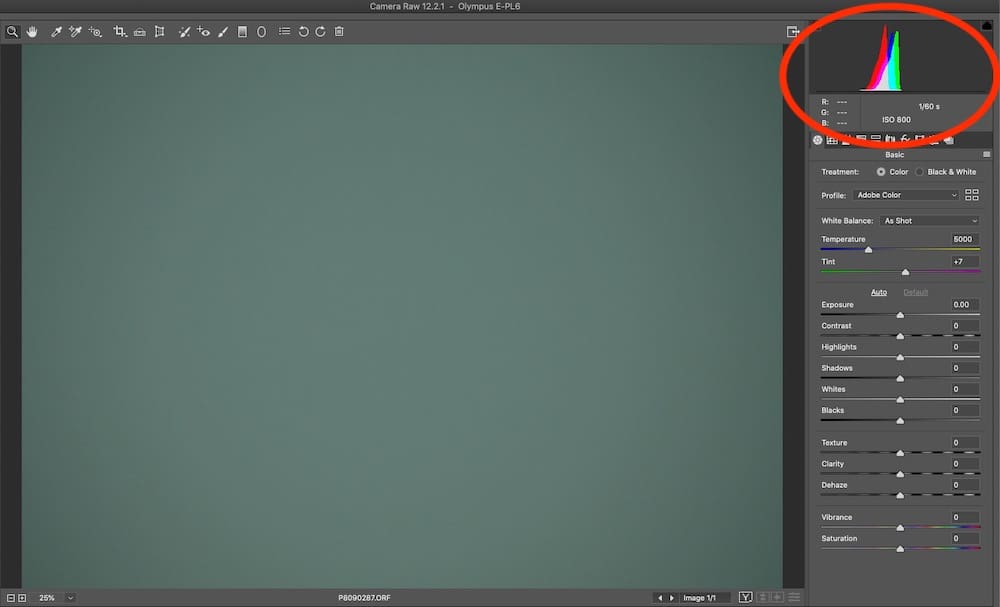The width and height of the screenshot is (1000, 607).
Task: Select the Crop tool
Action: pos(119,31)
